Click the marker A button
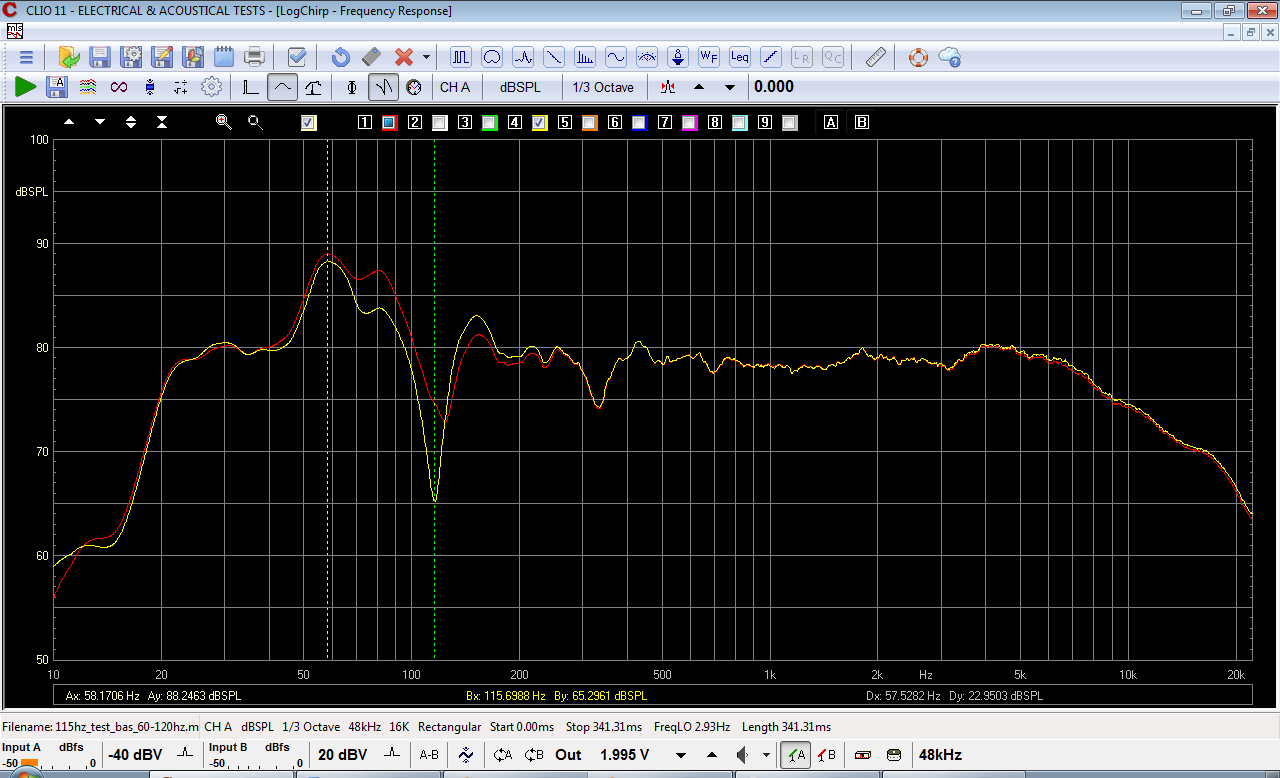Screen dimensions: 1280x778 (831, 123)
